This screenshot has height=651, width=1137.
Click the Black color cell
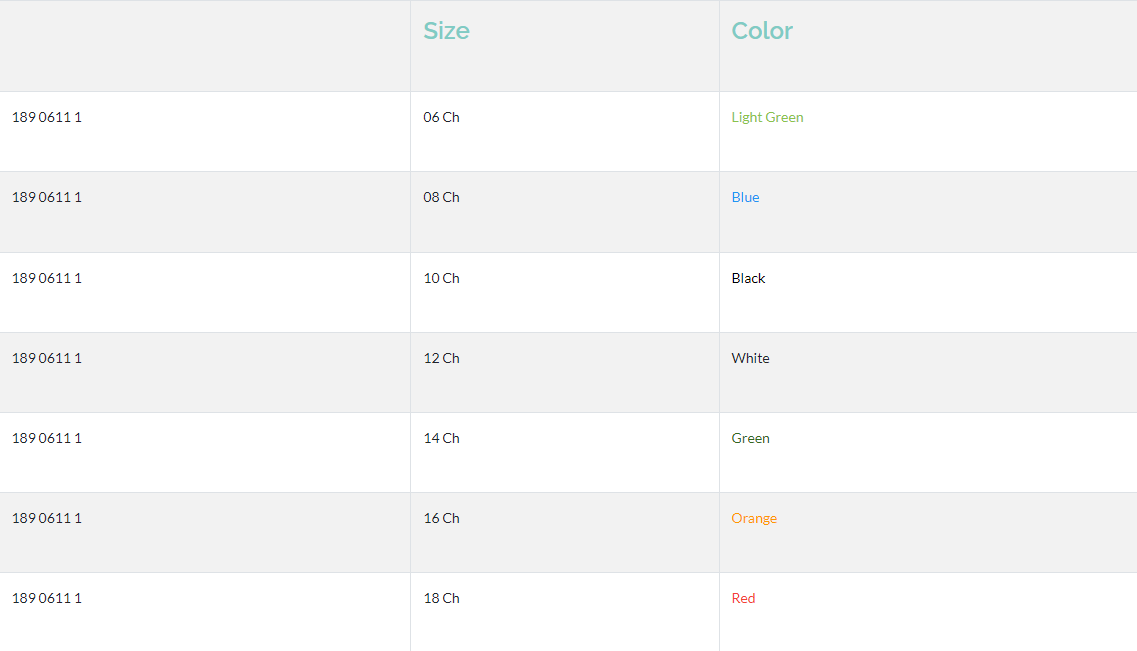(928, 293)
